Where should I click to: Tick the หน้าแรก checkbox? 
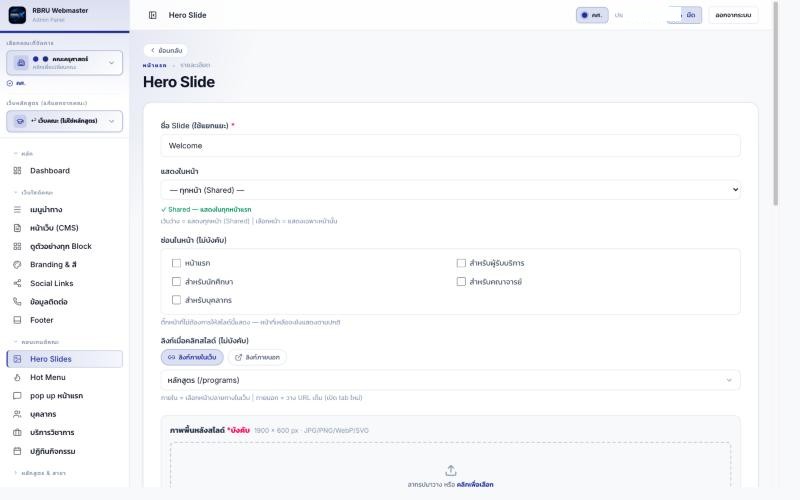tap(177, 263)
